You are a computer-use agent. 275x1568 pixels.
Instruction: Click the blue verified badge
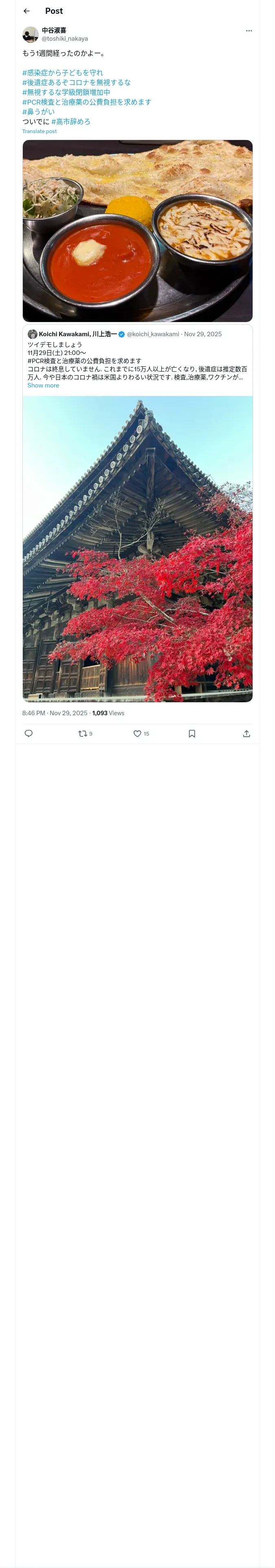[122, 334]
